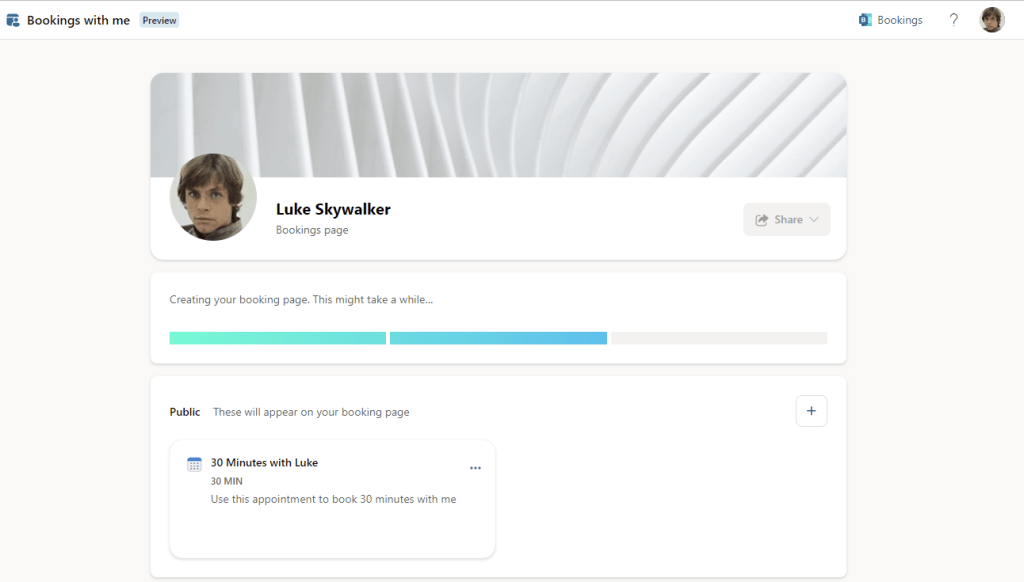1024x582 pixels.
Task: Click the middle blue progress bar segment
Action: tap(498, 338)
